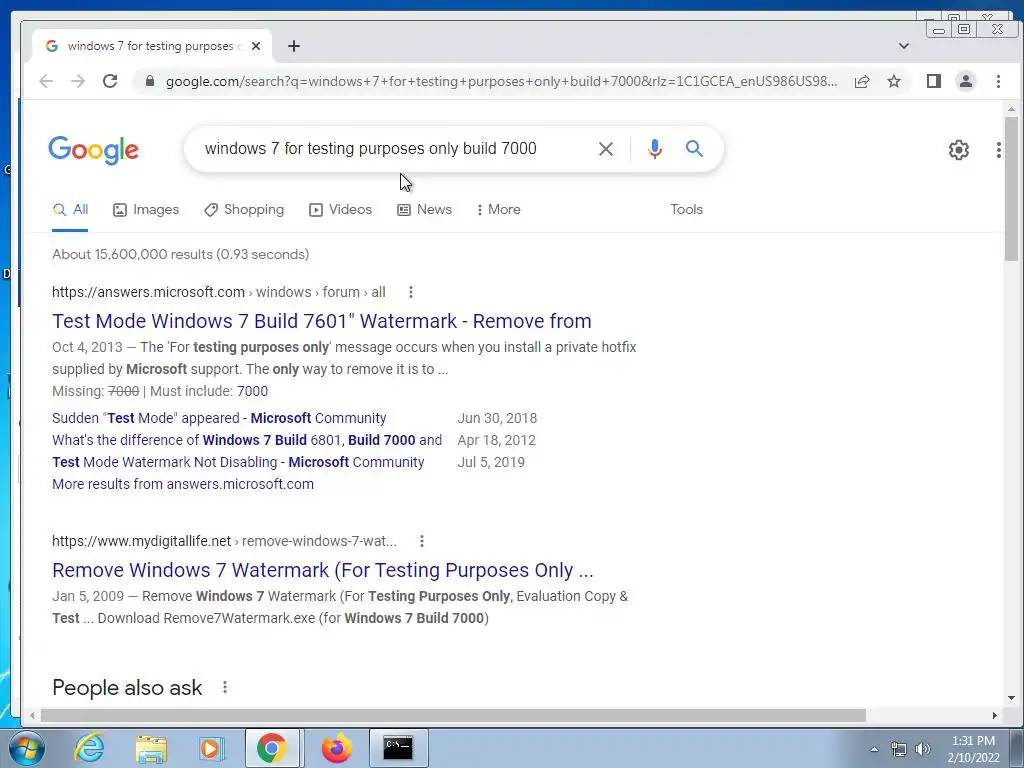Click the vertical scrollbar down arrow

pyautogui.click(x=1011, y=697)
